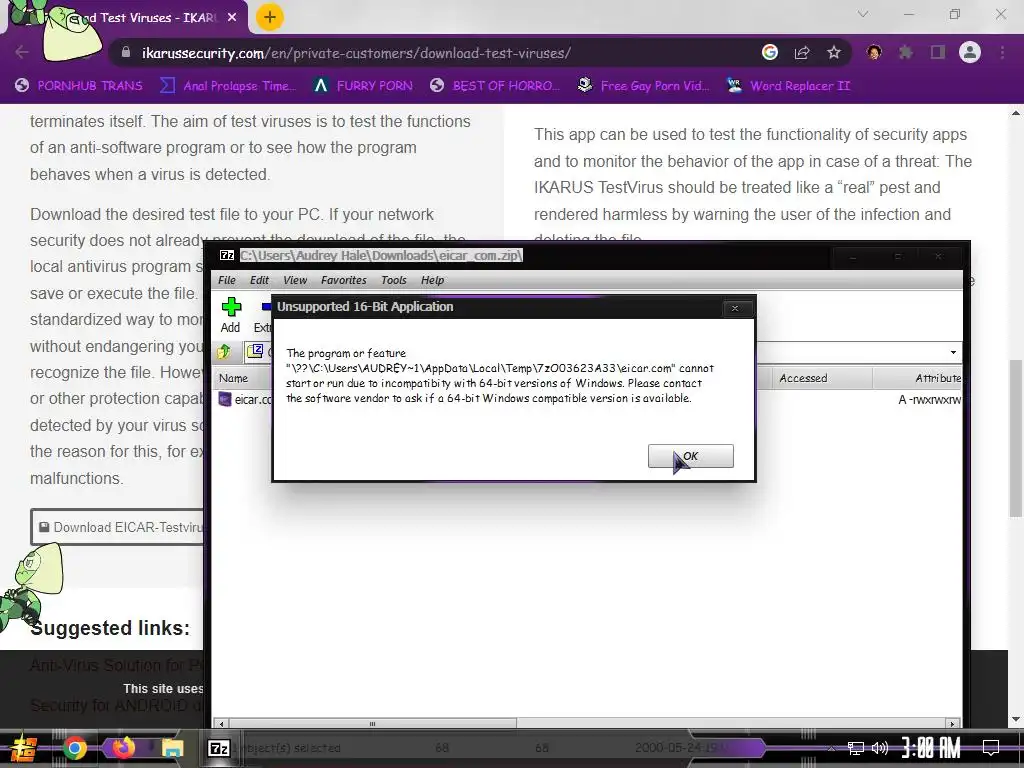The image size is (1024, 768).
Task: Open the Chrome profile avatar
Action: click(970, 52)
